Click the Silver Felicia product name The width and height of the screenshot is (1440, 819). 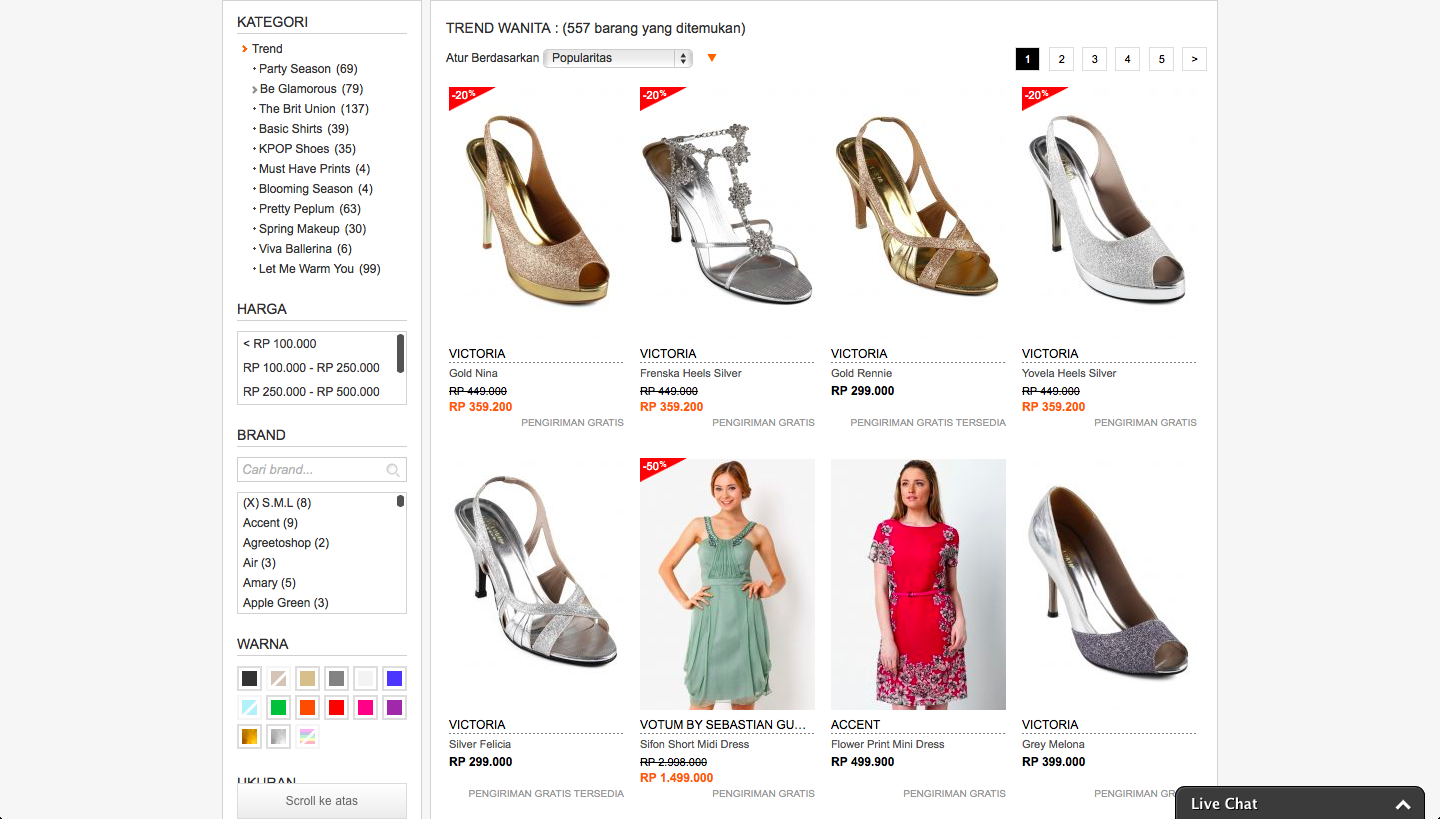(480, 745)
